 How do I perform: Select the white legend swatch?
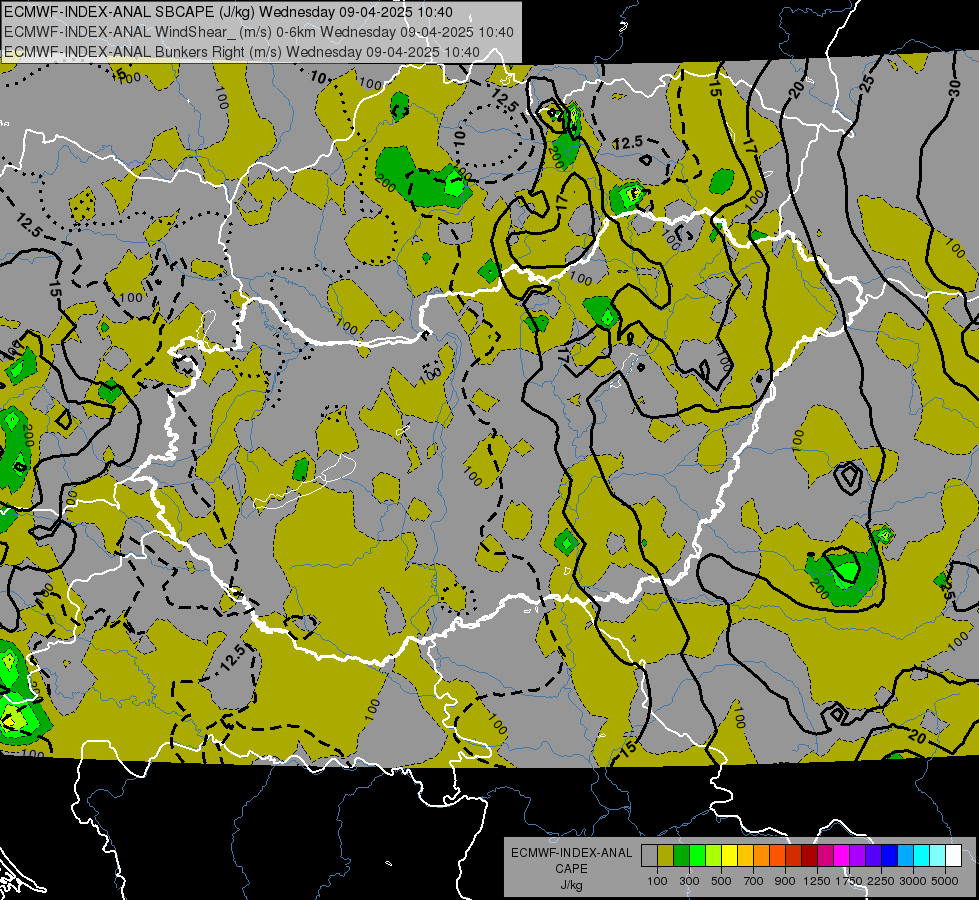click(953, 856)
